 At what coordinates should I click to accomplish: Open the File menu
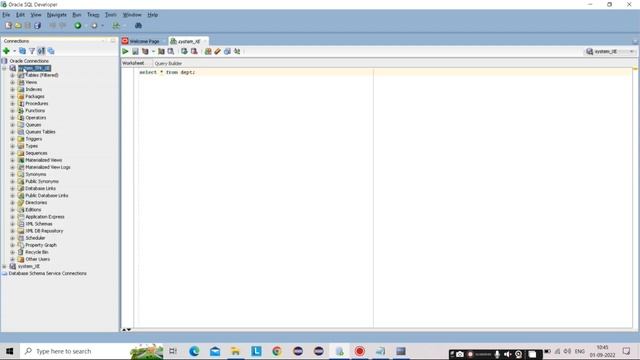(x=6, y=15)
